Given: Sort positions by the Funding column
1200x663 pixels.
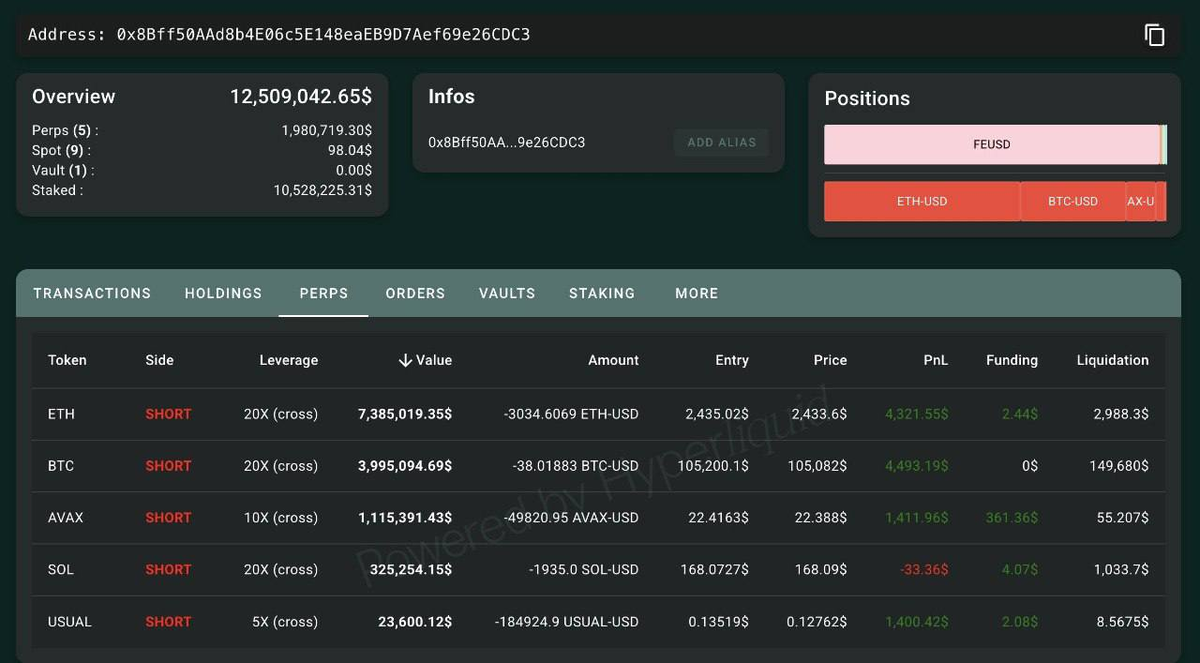Looking at the screenshot, I should pos(1011,360).
